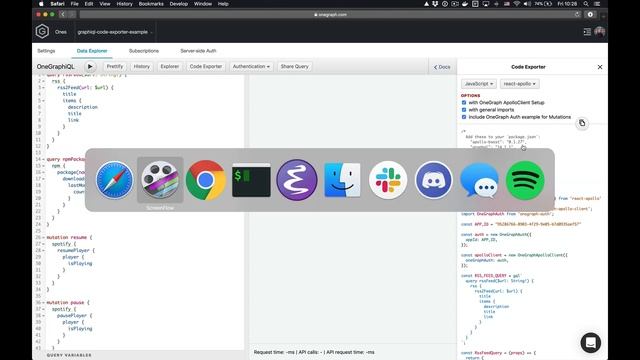Switch to the Server-side Auth tab
Viewport: 640px width, 360px height.
pos(198,51)
